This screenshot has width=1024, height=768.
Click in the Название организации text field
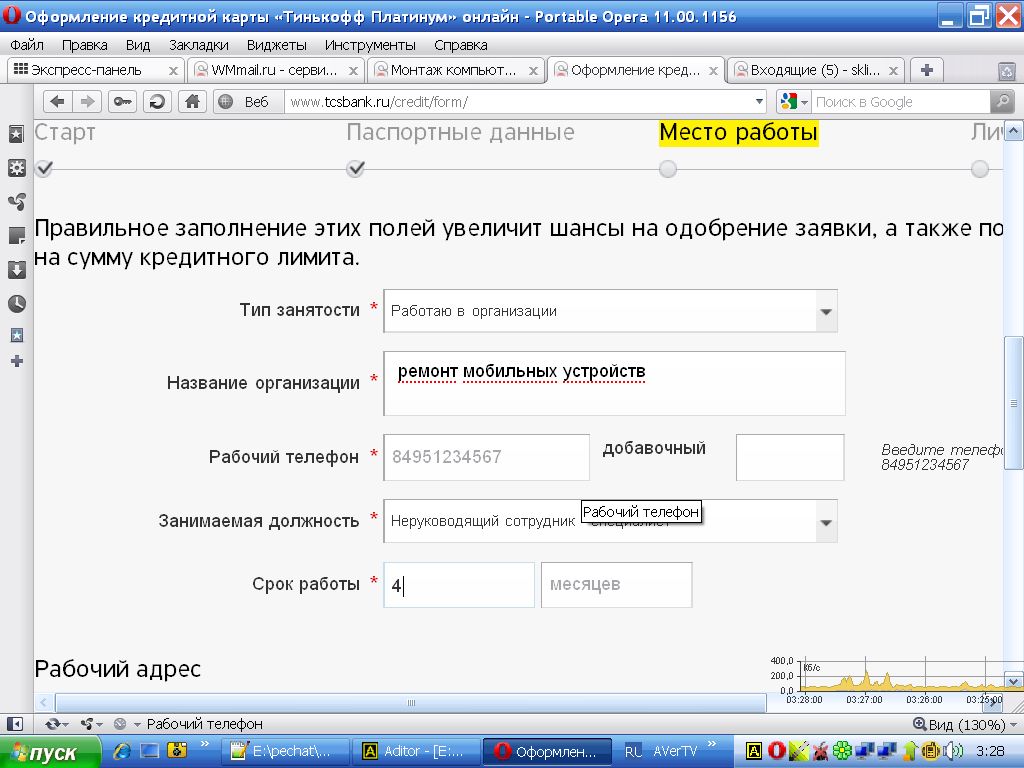pos(615,383)
